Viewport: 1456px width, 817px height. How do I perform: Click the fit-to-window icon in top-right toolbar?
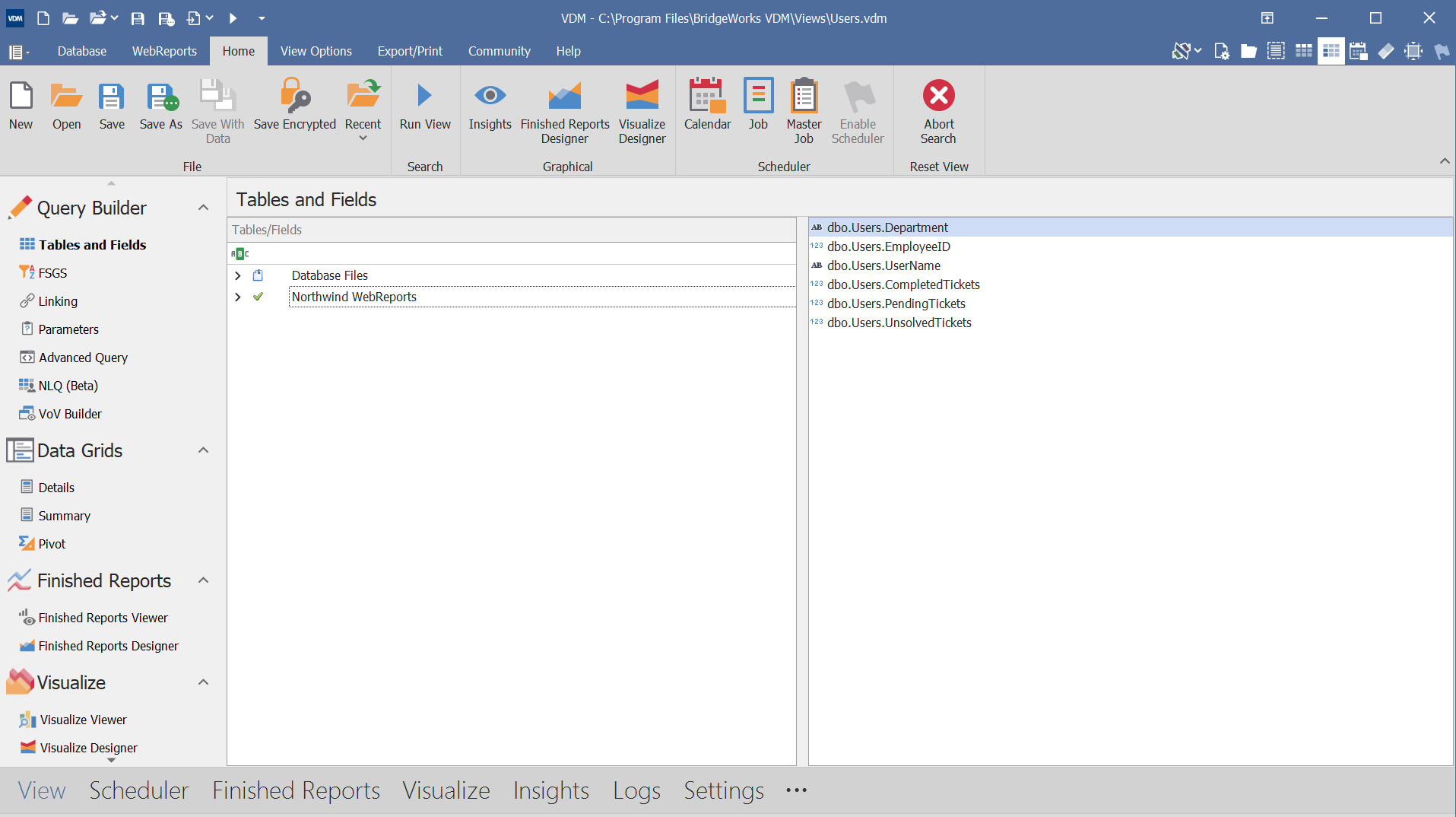click(x=1413, y=51)
